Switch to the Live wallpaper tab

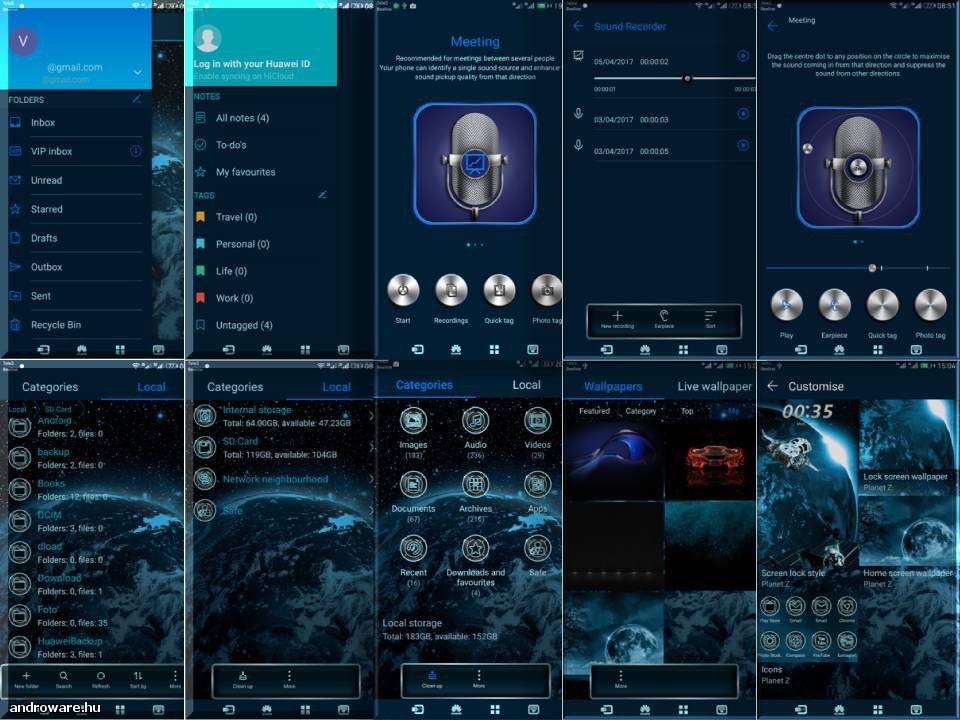coord(714,386)
